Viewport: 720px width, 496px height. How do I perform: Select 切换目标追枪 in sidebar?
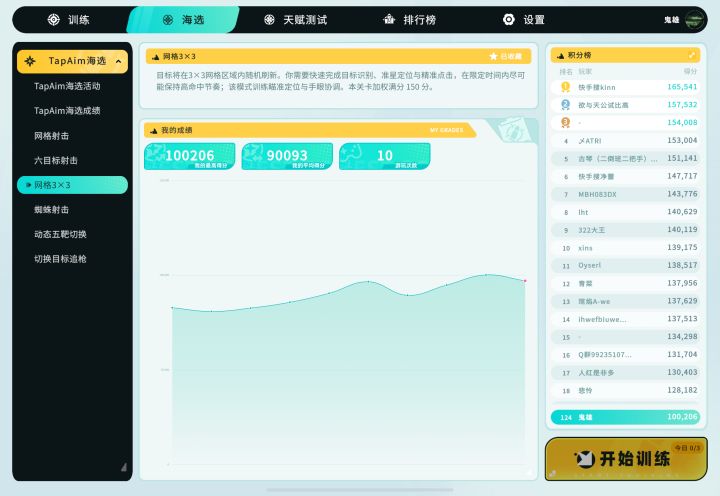[60, 259]
